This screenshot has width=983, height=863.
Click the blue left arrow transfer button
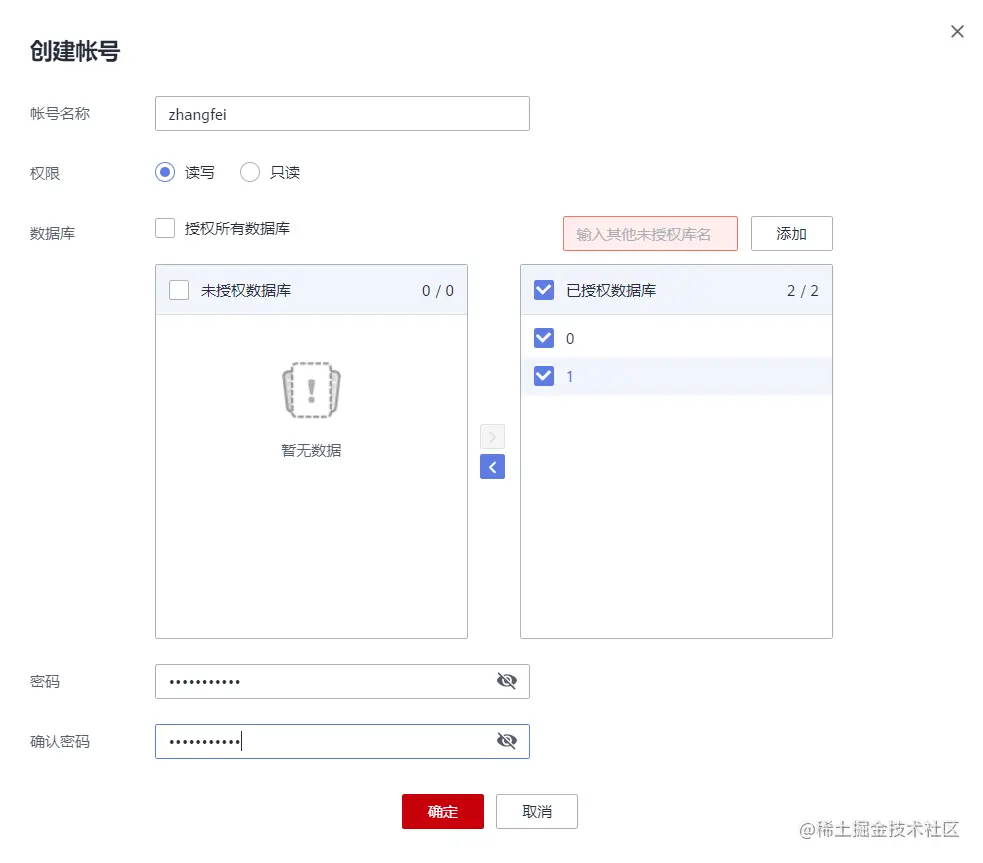click(x=492, y=466)
